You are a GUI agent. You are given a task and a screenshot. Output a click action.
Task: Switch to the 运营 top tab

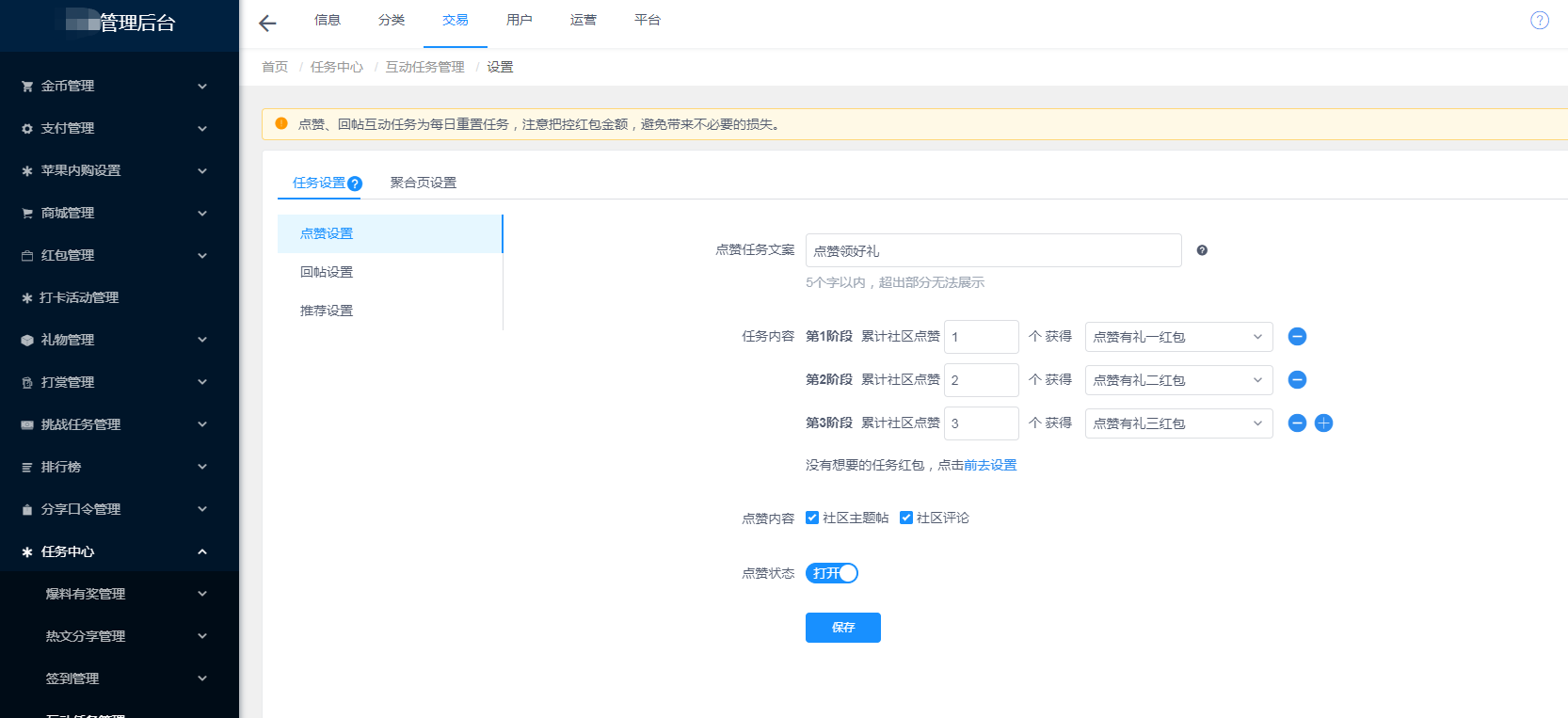(584, 20)
